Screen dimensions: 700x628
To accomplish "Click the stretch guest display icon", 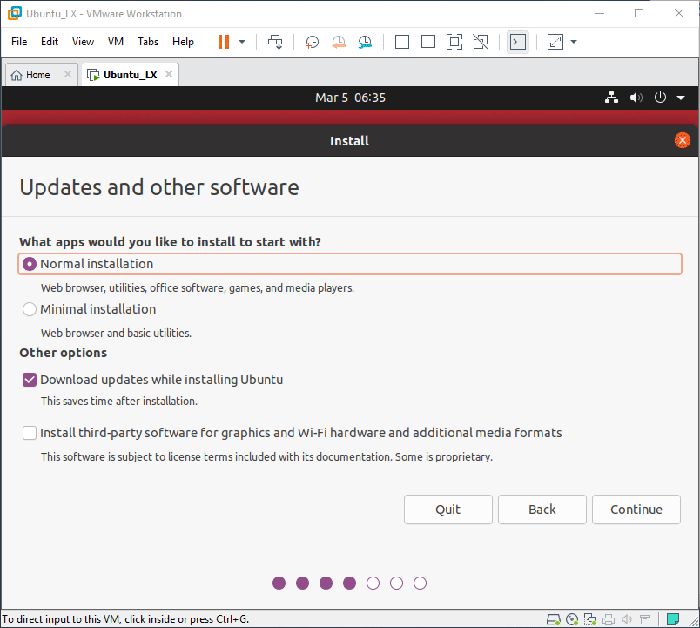I will coord(555,42).
